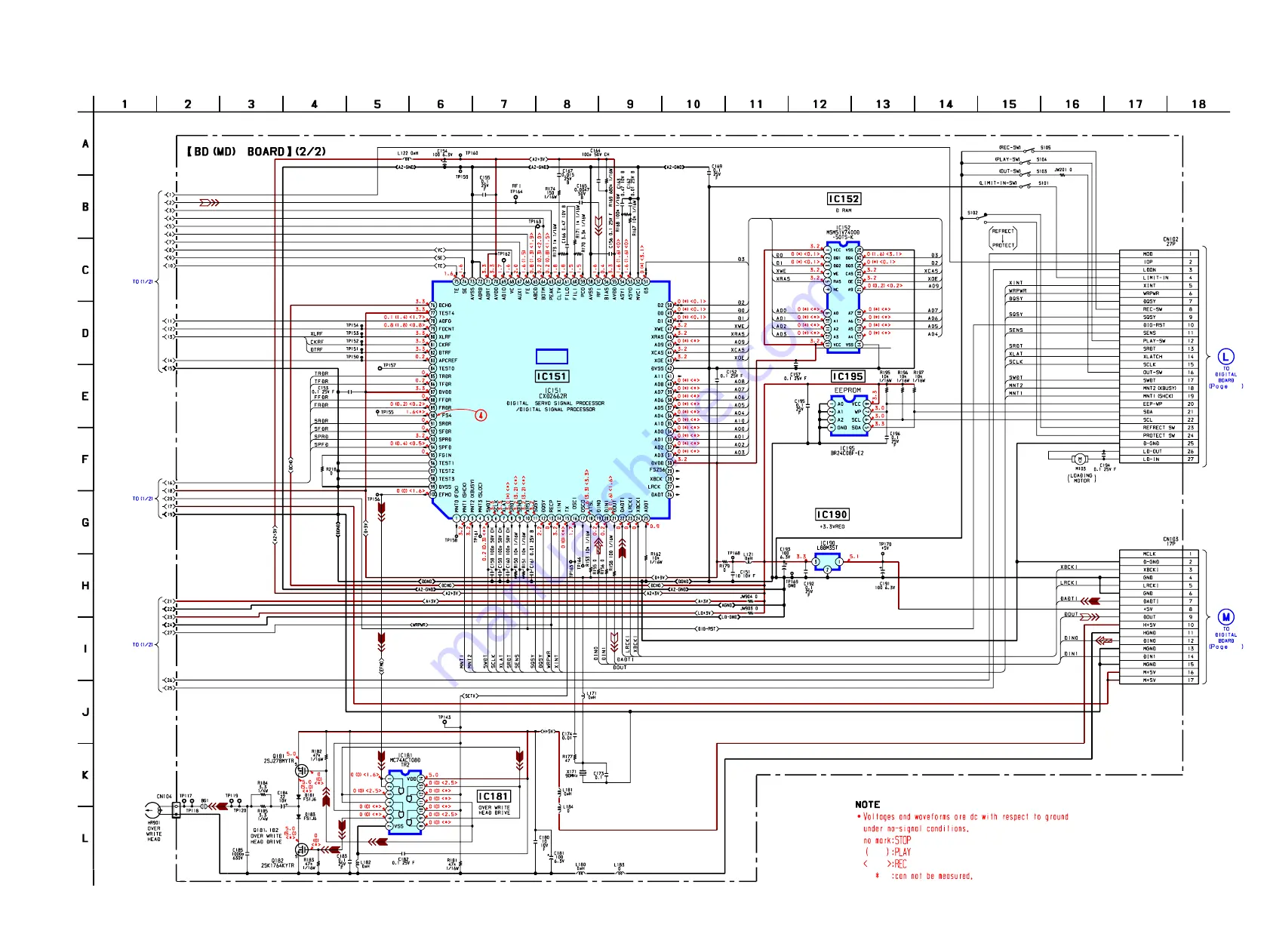Screen dimensions: 1267x952
Task: Click the signal arrow beside DOUT wire label
Action: (x=1090, y=617)
